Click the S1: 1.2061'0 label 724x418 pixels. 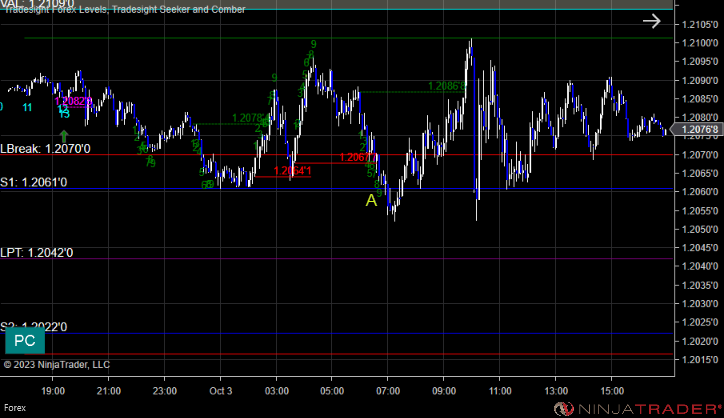(x=34, y=182)
